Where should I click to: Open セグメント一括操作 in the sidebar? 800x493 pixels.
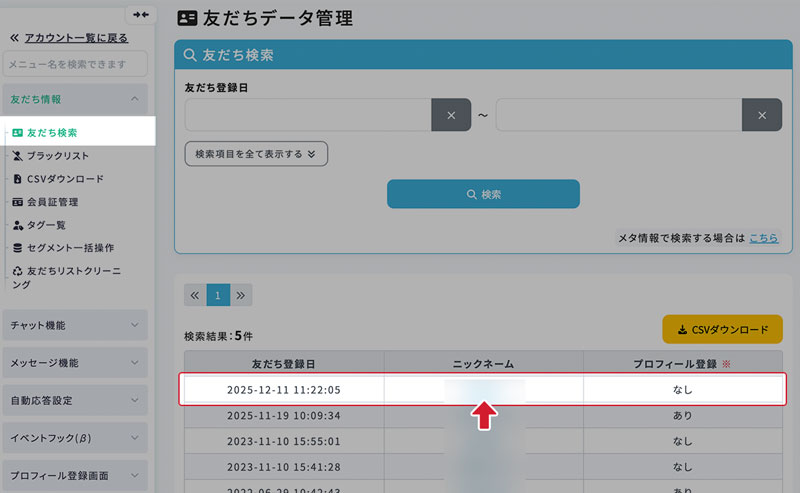click(70, 248)
